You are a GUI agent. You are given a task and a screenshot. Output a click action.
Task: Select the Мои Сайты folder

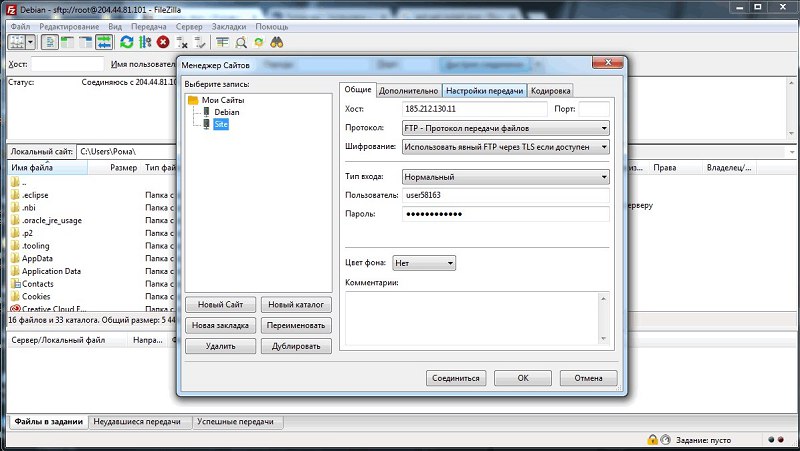pos(222,100)
